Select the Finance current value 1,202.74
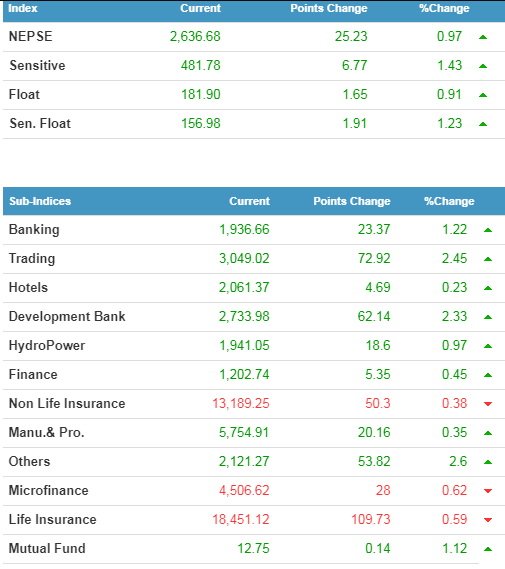The height and width of the screenshot is (569, 505). pos(244,374)
